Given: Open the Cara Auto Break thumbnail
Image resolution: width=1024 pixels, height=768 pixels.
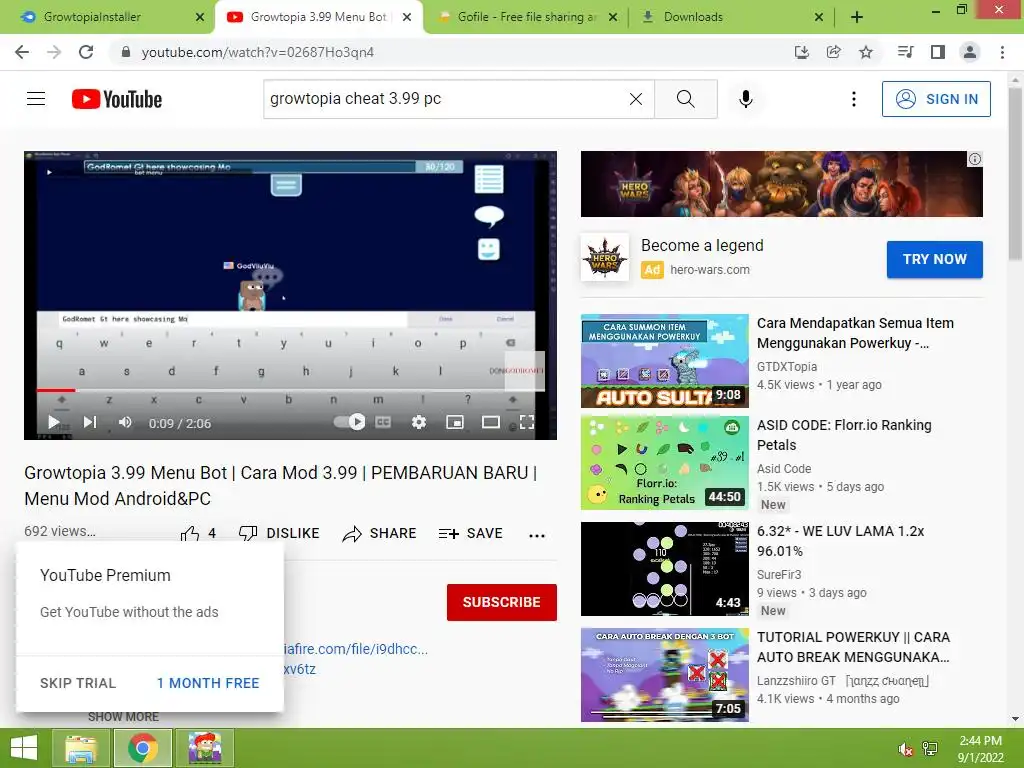Looking at the screenshot, I should coord(664,675).
